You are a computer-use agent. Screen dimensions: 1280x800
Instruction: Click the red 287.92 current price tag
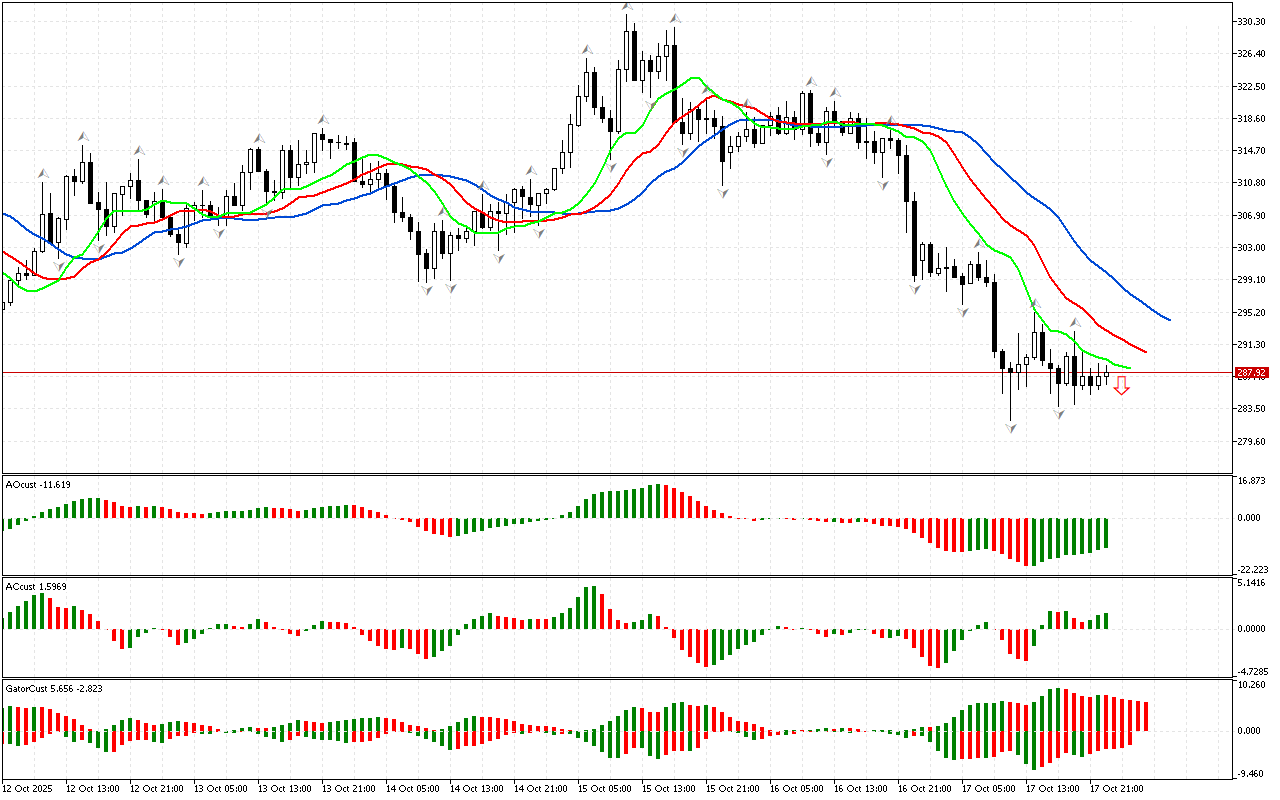(x=1251, y=373)
